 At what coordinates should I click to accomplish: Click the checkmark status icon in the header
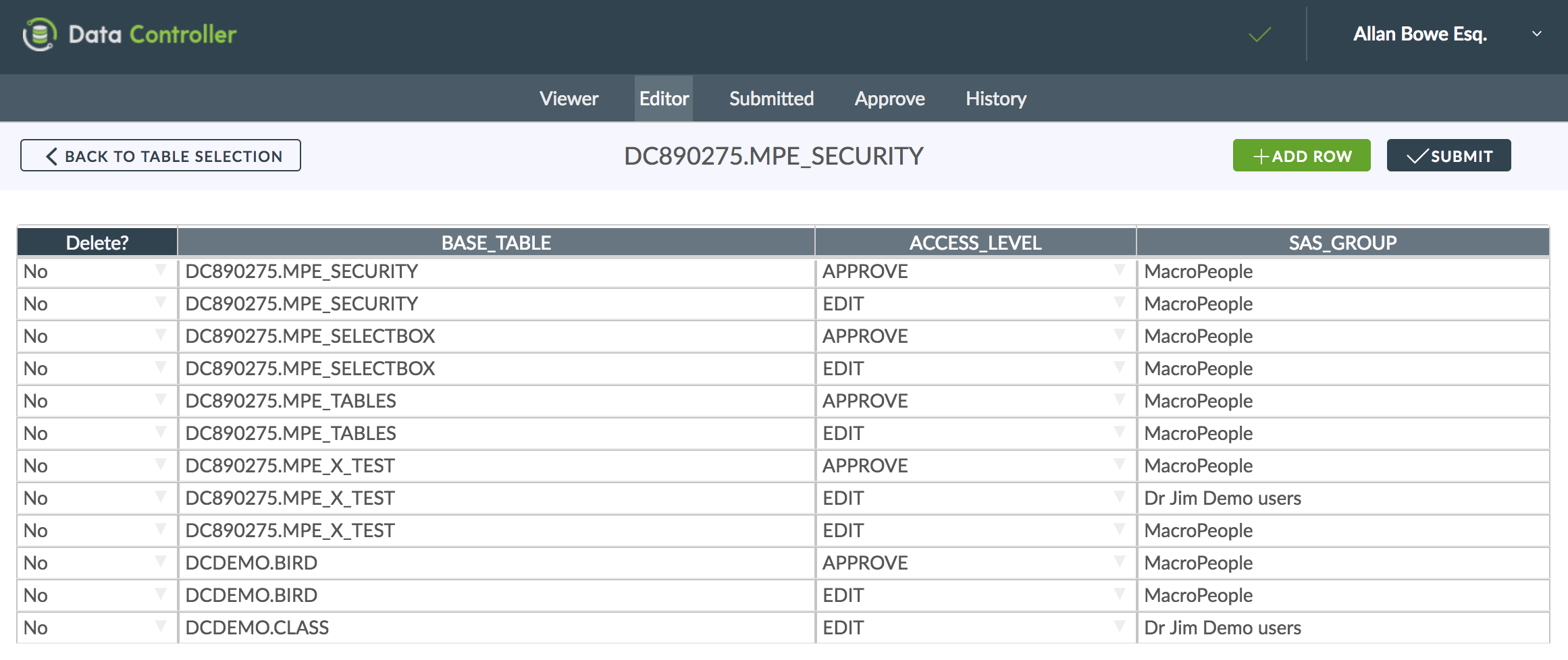tap(1259, 35)
